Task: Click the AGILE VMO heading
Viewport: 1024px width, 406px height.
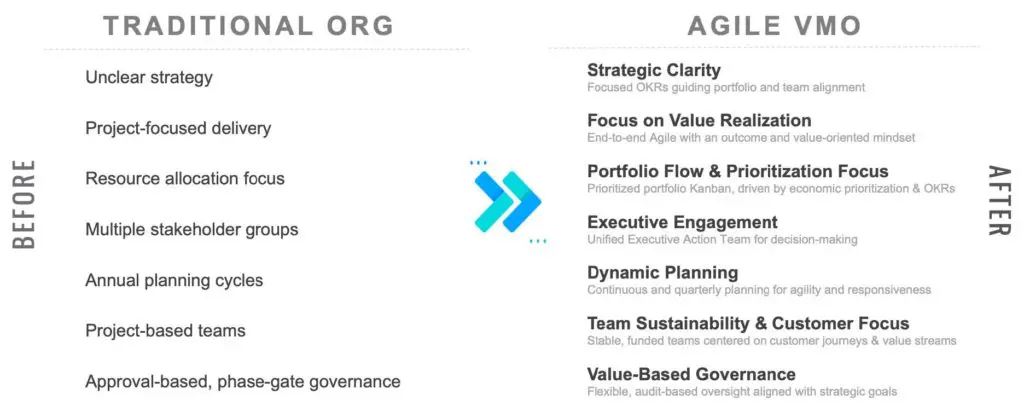Action: [774, 26]
